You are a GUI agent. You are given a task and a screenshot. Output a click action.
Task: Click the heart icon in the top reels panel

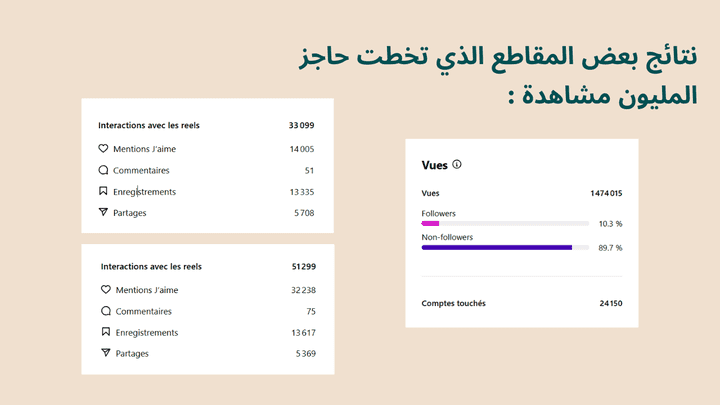103,149
